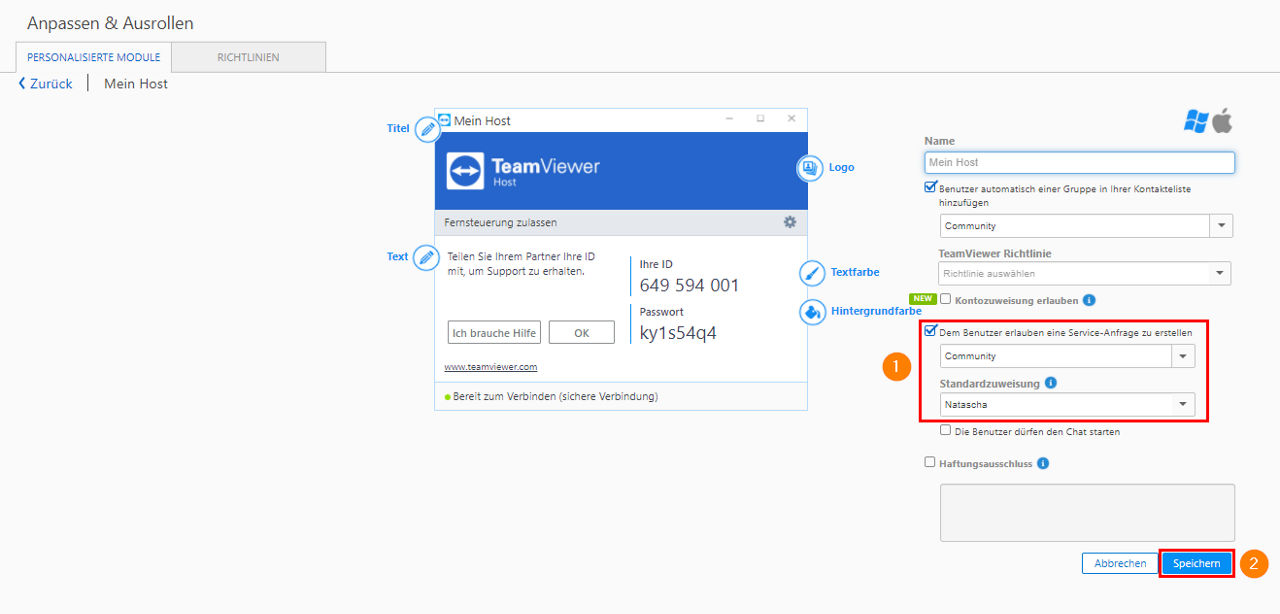
Task: Open the Community group dropdown under Name
Action: (1086, 226)
